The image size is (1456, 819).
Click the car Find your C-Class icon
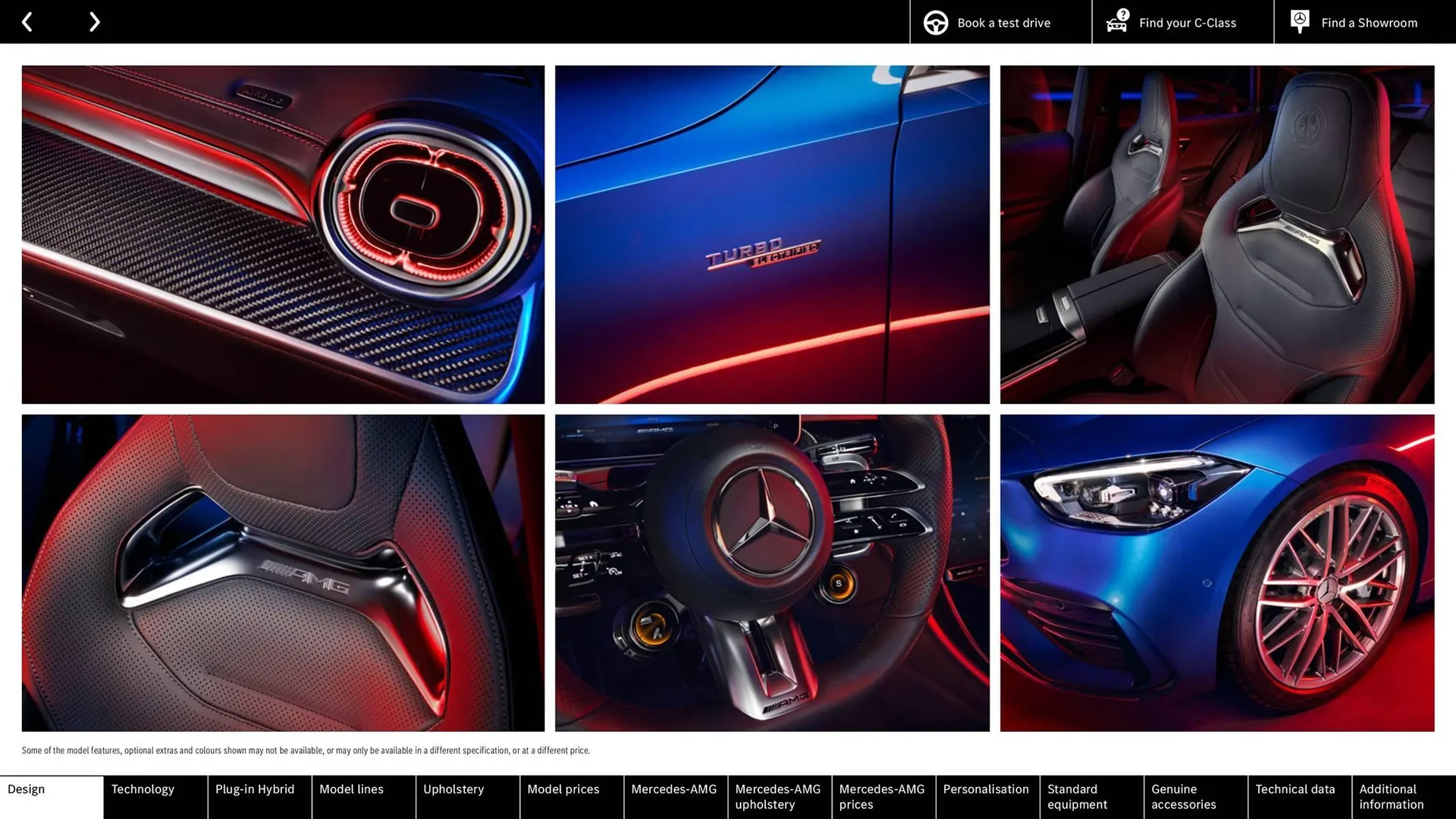click(1116, 24)
